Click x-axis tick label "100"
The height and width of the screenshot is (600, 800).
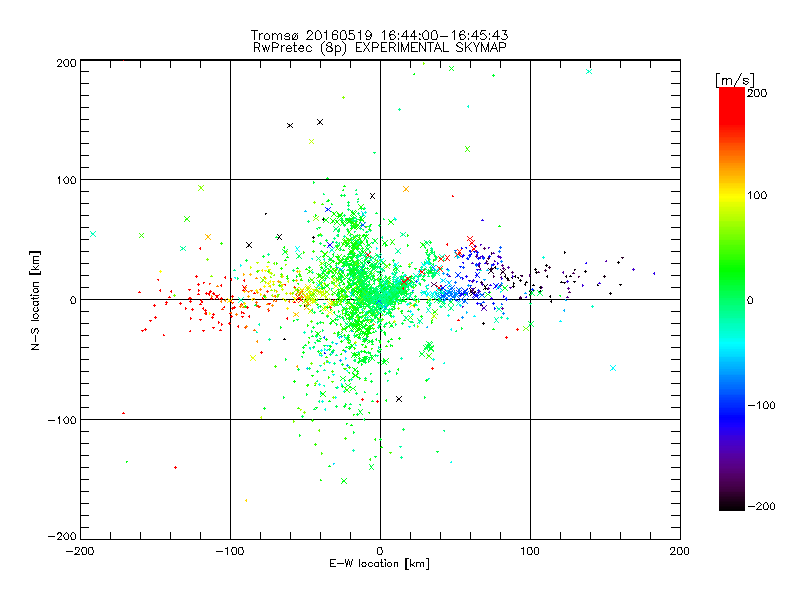point(530,552)
